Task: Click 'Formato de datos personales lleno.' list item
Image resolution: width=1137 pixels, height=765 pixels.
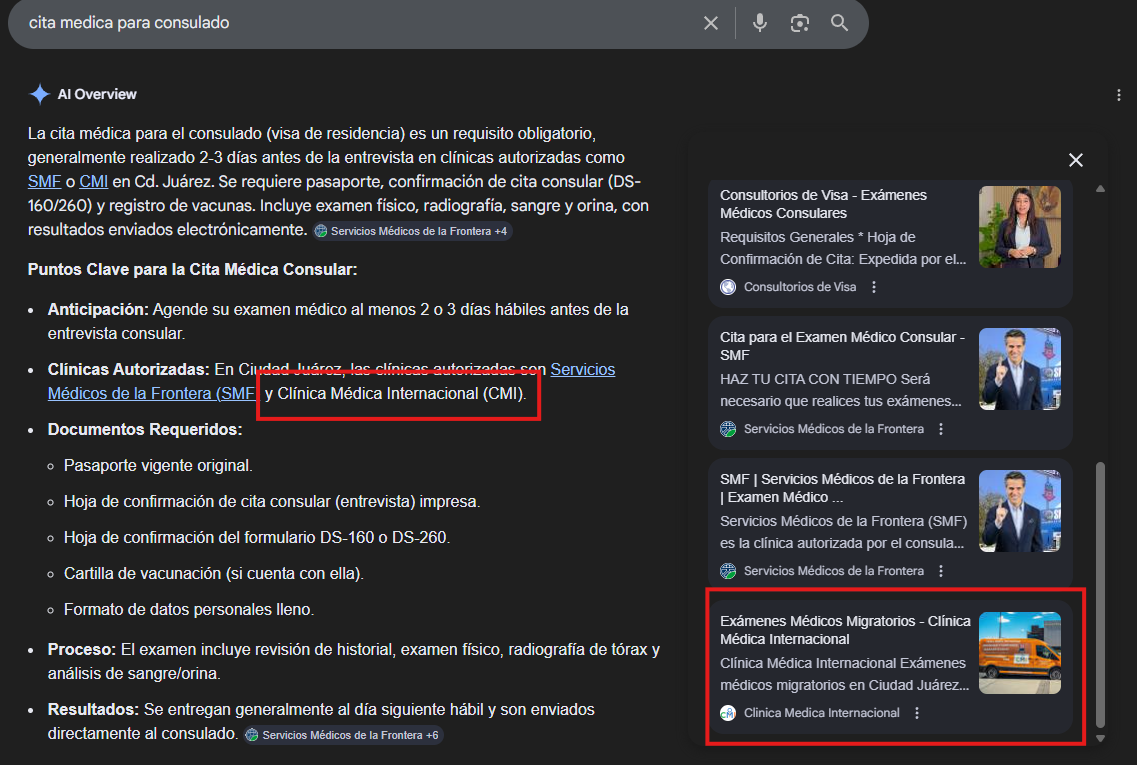Action: pyautogui.click(x=189, y=610)
